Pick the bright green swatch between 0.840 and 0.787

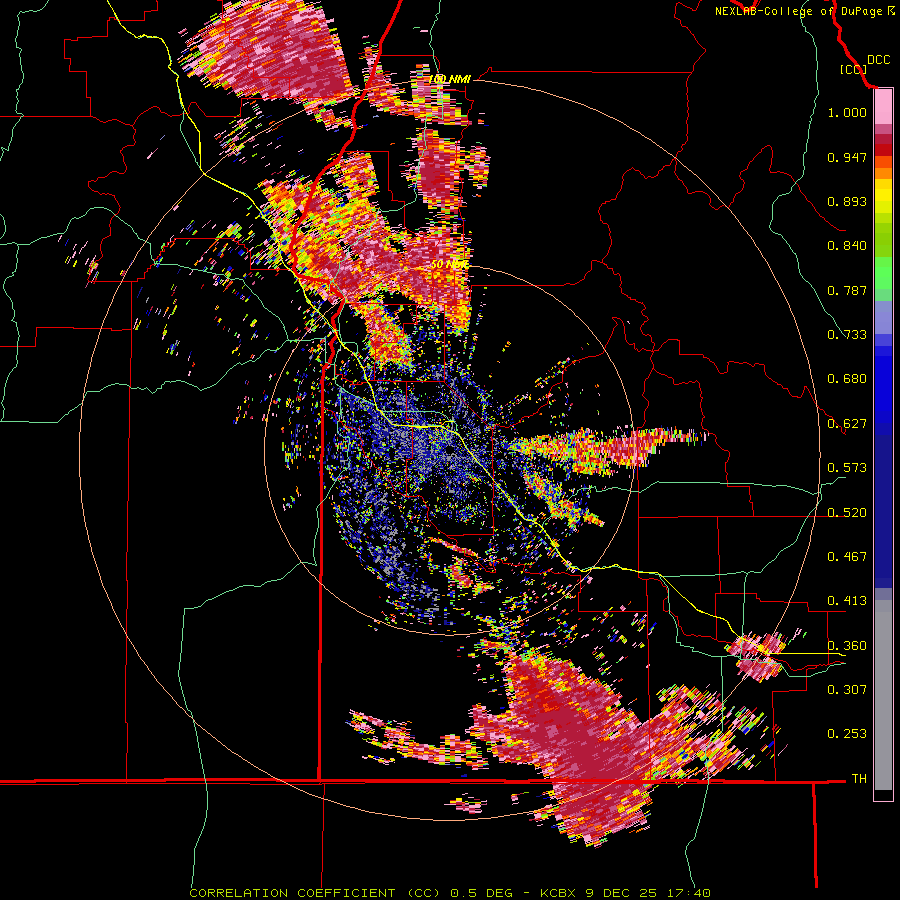click(883, 273)
